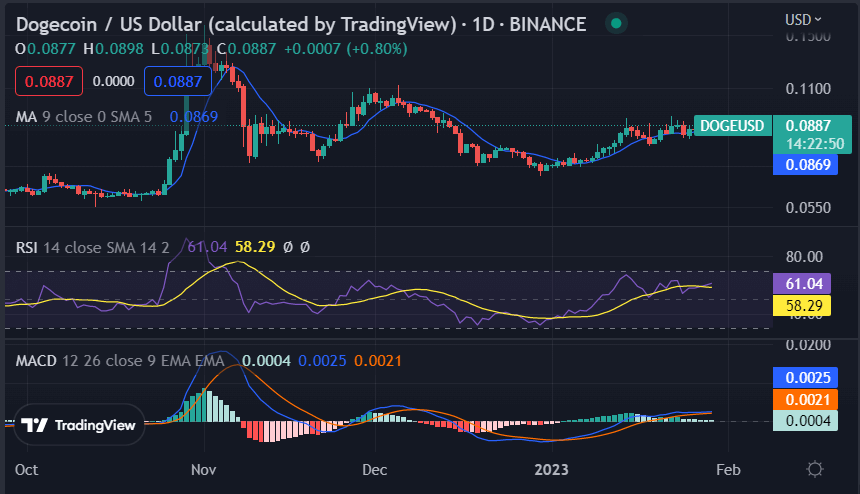This screenshot has width=860, height=494.
Task: Click the 2023 label on time axis
Action: tap(549, 469)
